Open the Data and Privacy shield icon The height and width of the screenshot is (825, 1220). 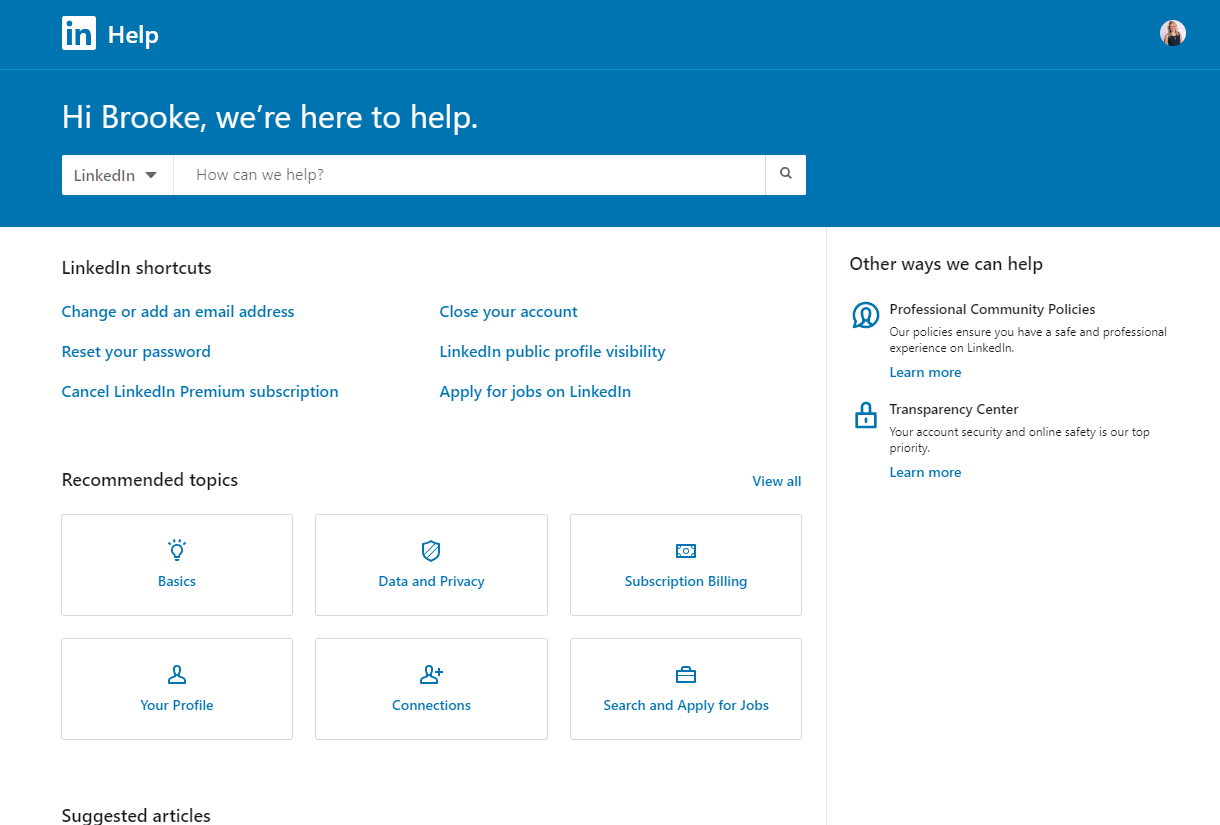431,550
